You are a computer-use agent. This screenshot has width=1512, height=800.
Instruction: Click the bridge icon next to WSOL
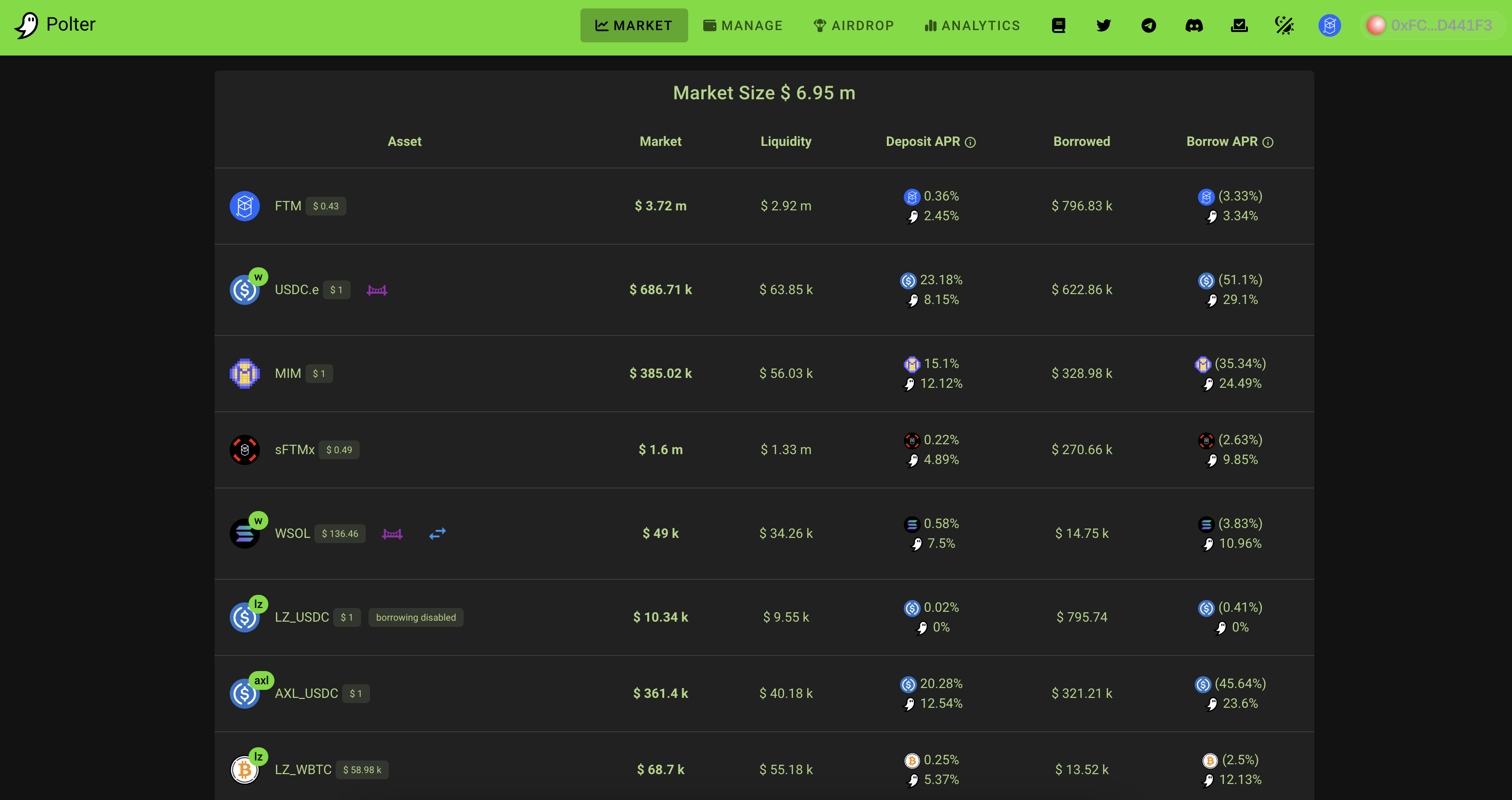pyautogui.click(x=392, y=534)
